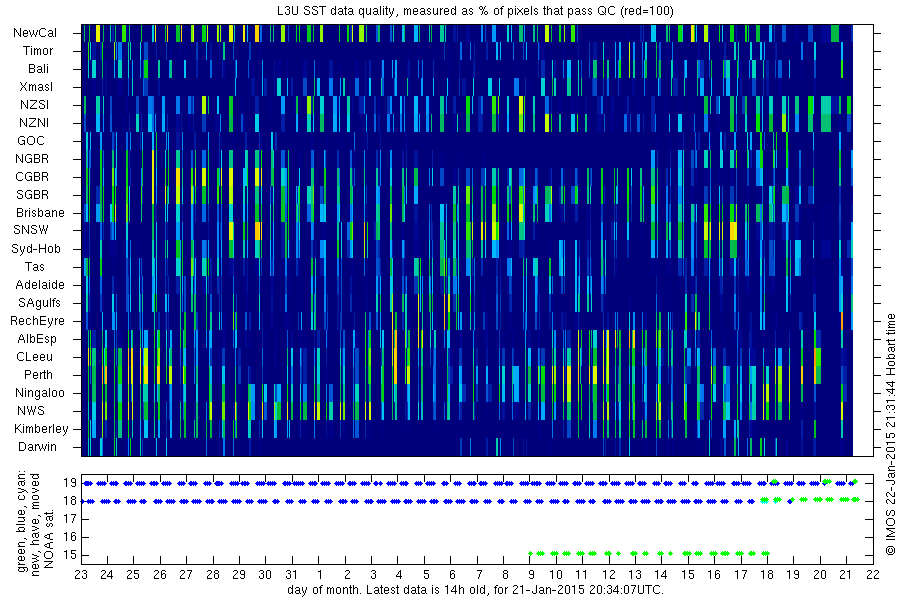Click the Syd-Hob row label
This screenshot has height=600, width=900.
click(x=36, y=249)
